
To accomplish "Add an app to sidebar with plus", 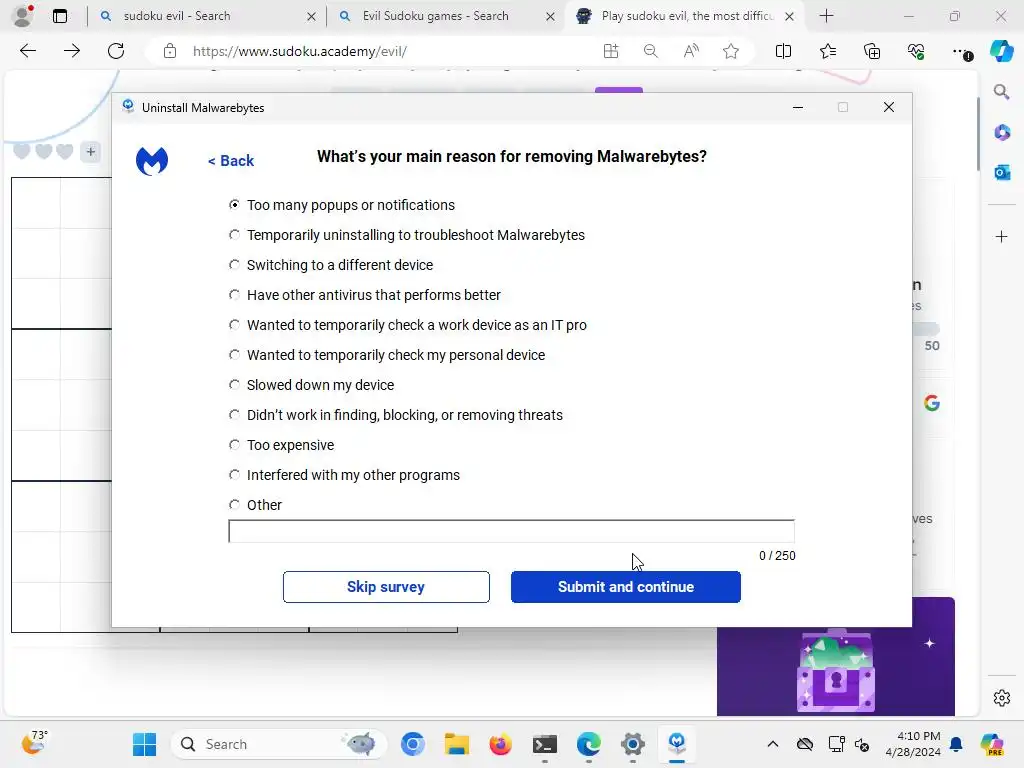I will click(1002, 236).
